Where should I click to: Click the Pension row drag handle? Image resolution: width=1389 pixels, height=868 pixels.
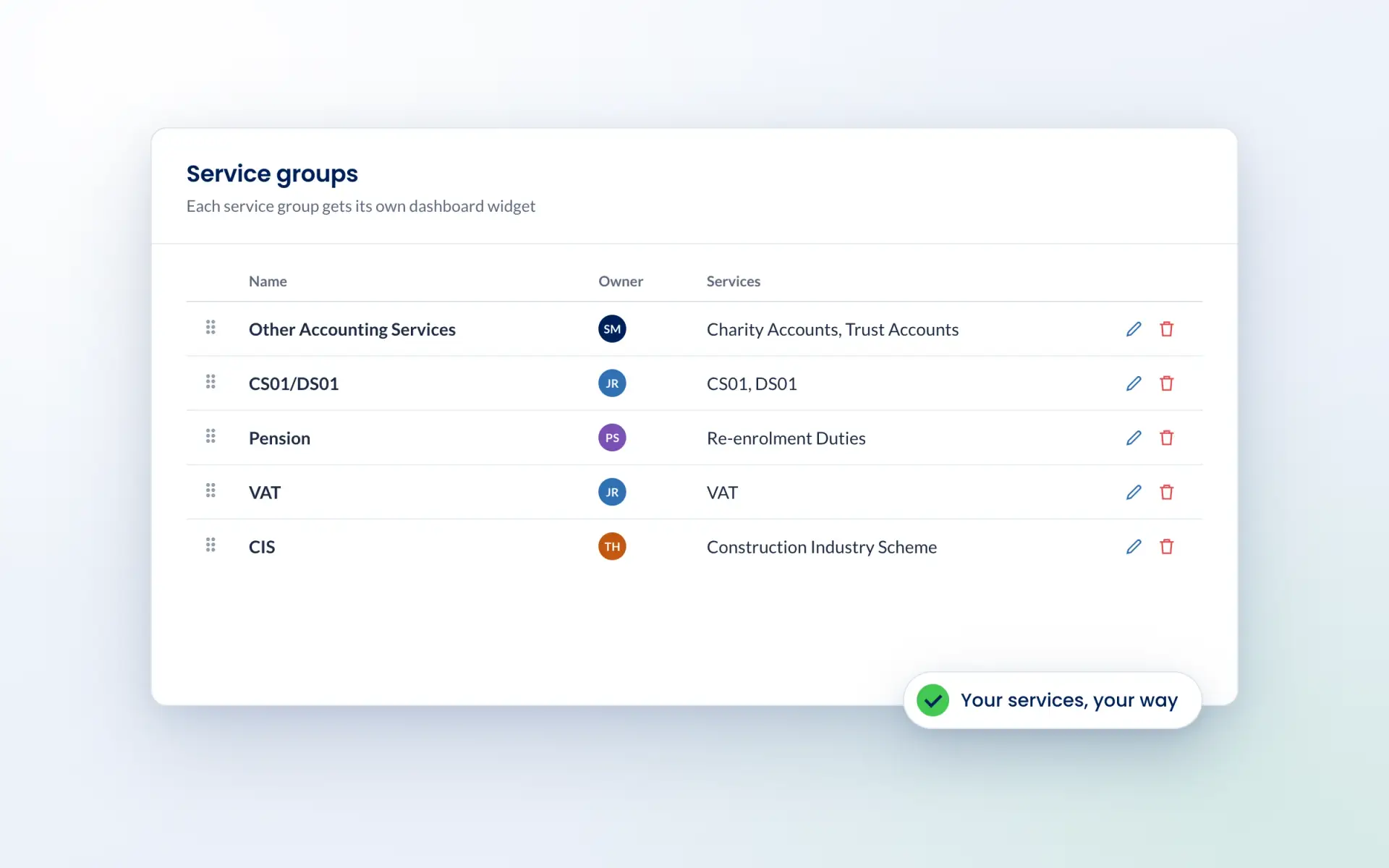tap(211, 436)
